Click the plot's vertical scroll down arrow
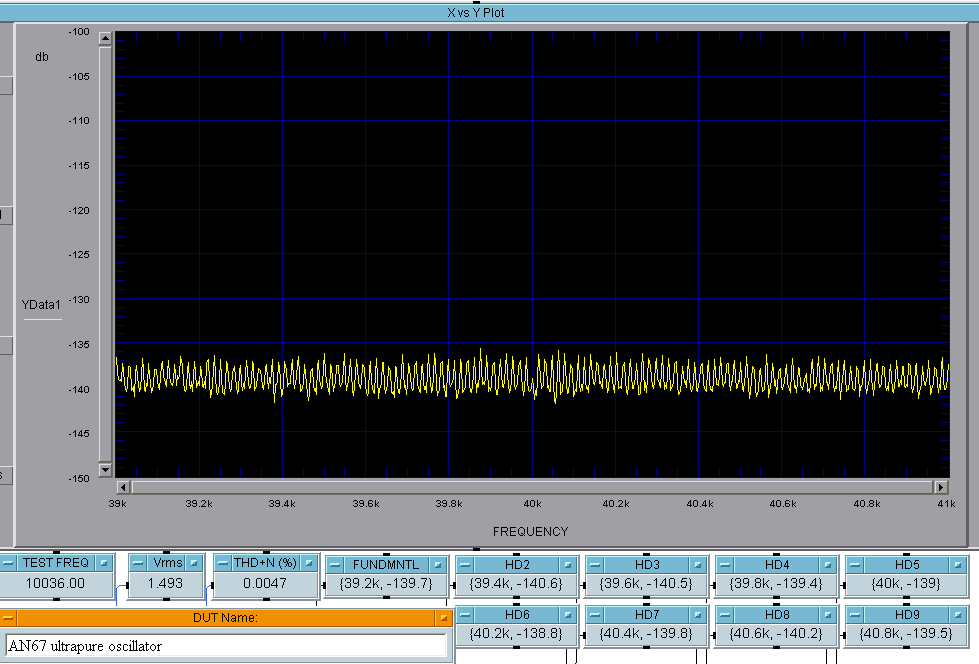The width and height of the screenshot is (979, 664). 105,470
